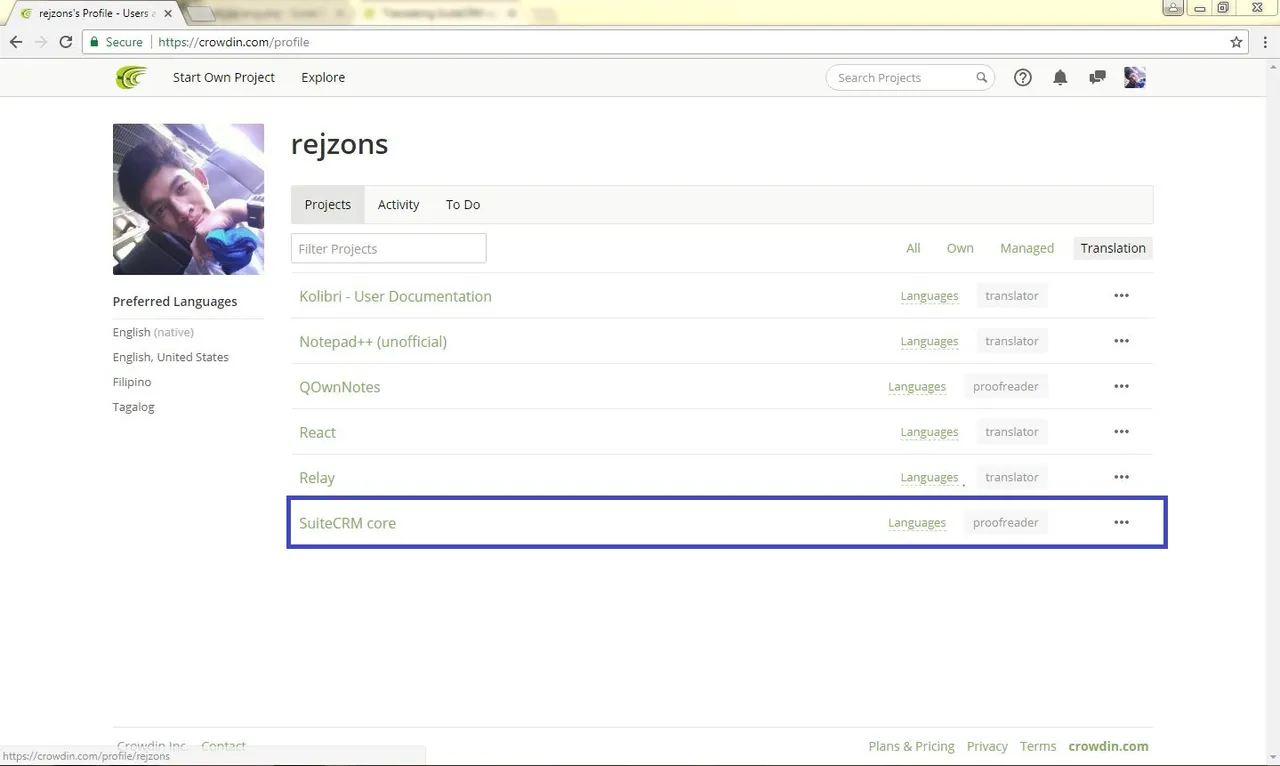This screenshot has height=766, width=1280.
Task: Open the three-dot menu for React
Action: (x=1121, y=432)
